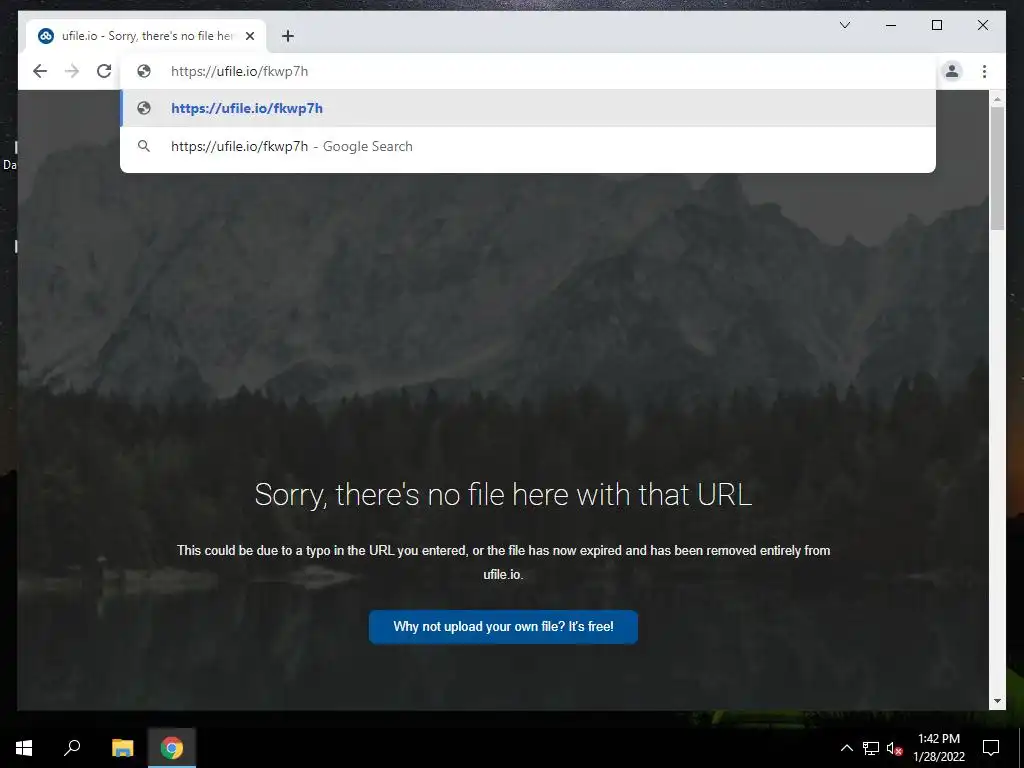Go back to the previous page

coord(40,71)
